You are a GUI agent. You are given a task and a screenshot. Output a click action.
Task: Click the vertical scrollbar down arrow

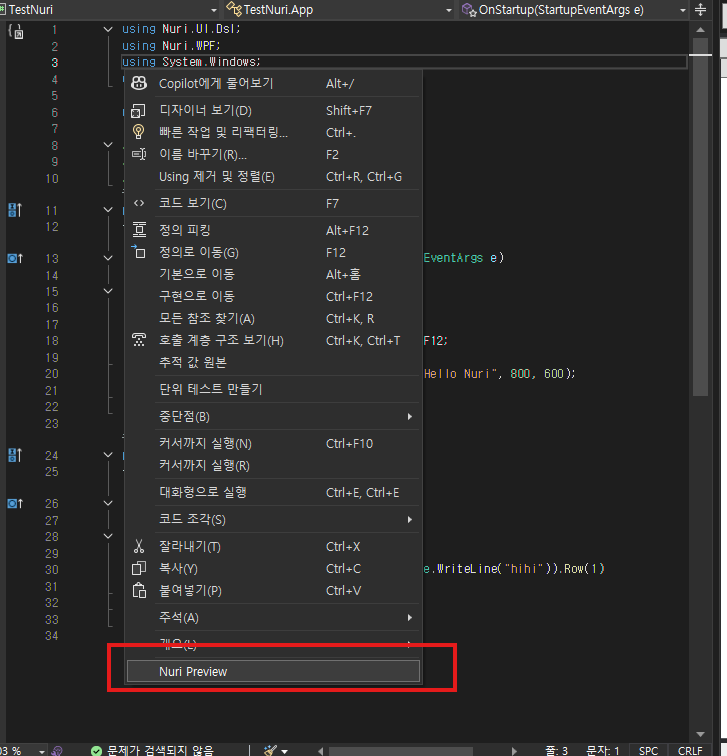click(x=700, y=734)
